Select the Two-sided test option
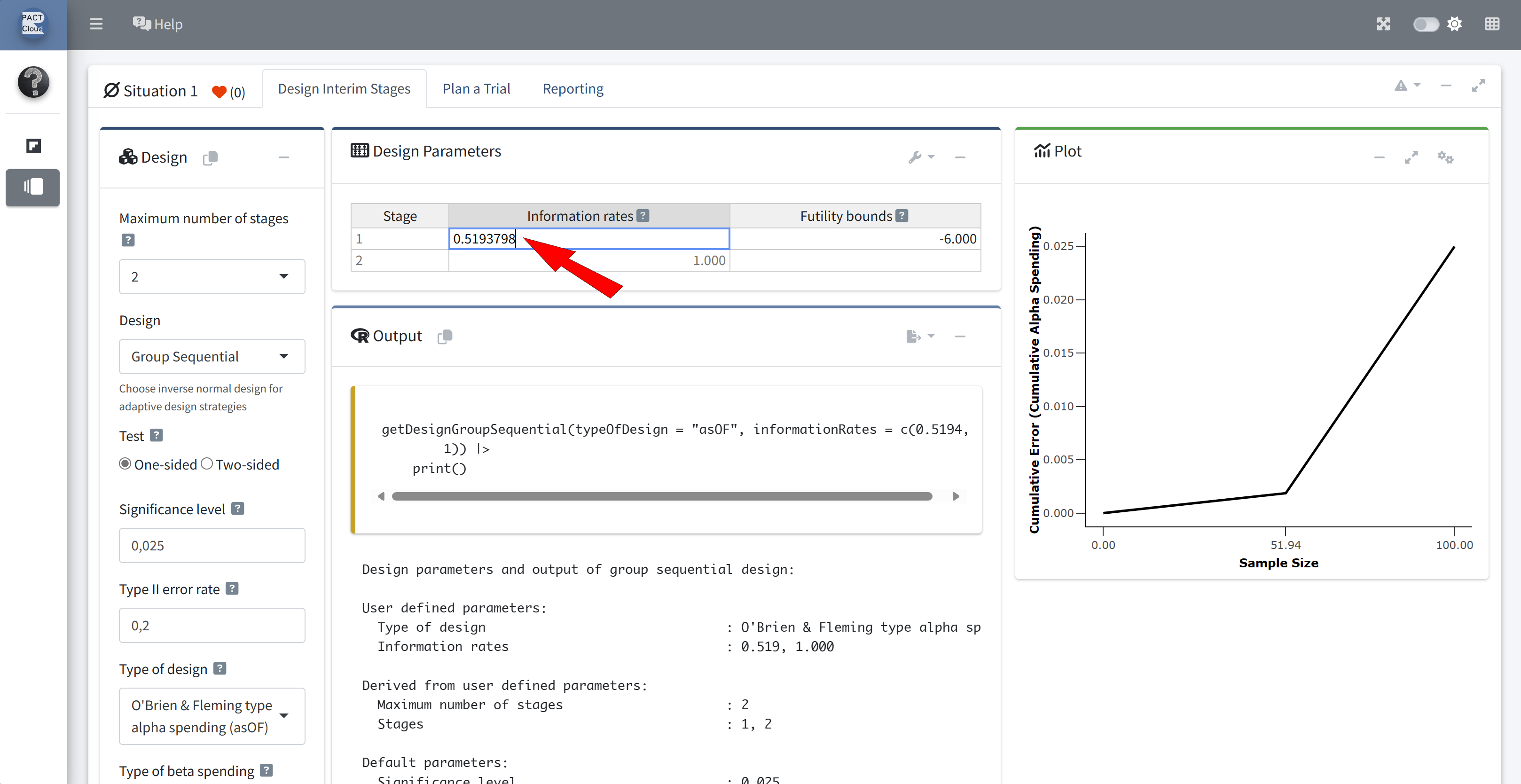 (x=207, y=464)
